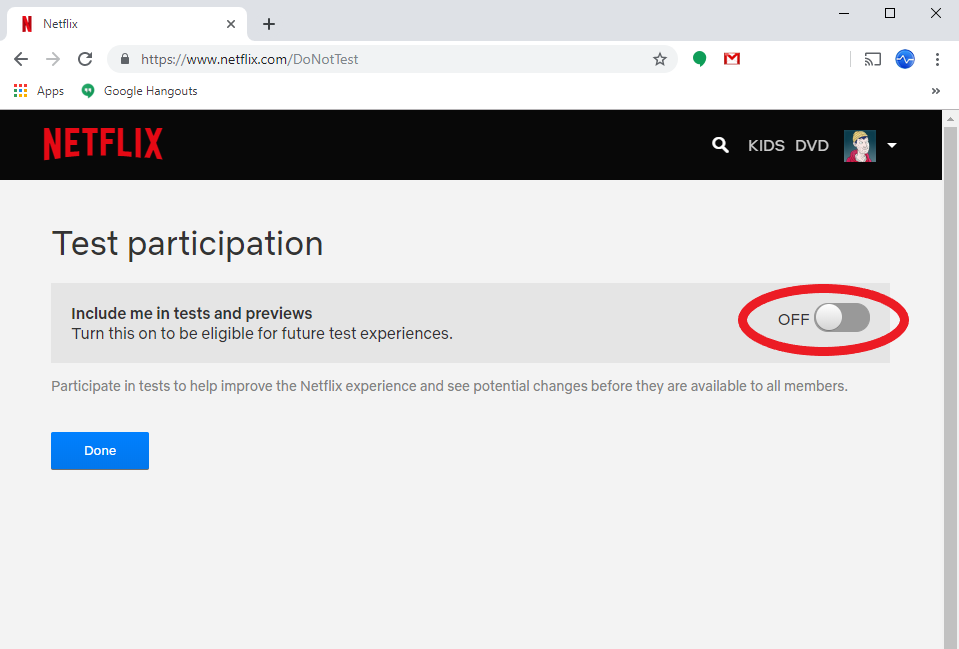Open Google Hangouts bookmark
The image size is (959, 649).
pyautogui.click(x=139, y=91)
